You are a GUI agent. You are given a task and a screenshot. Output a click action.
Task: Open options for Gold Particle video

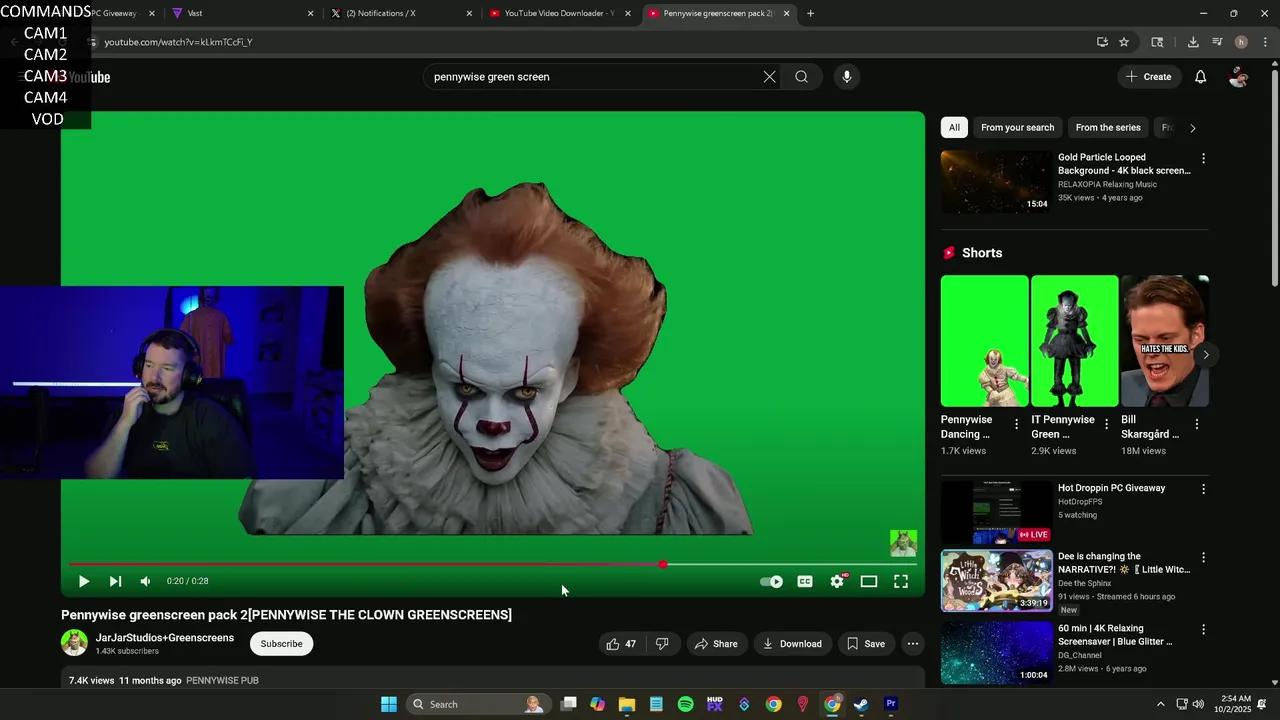pos(1203,159)
